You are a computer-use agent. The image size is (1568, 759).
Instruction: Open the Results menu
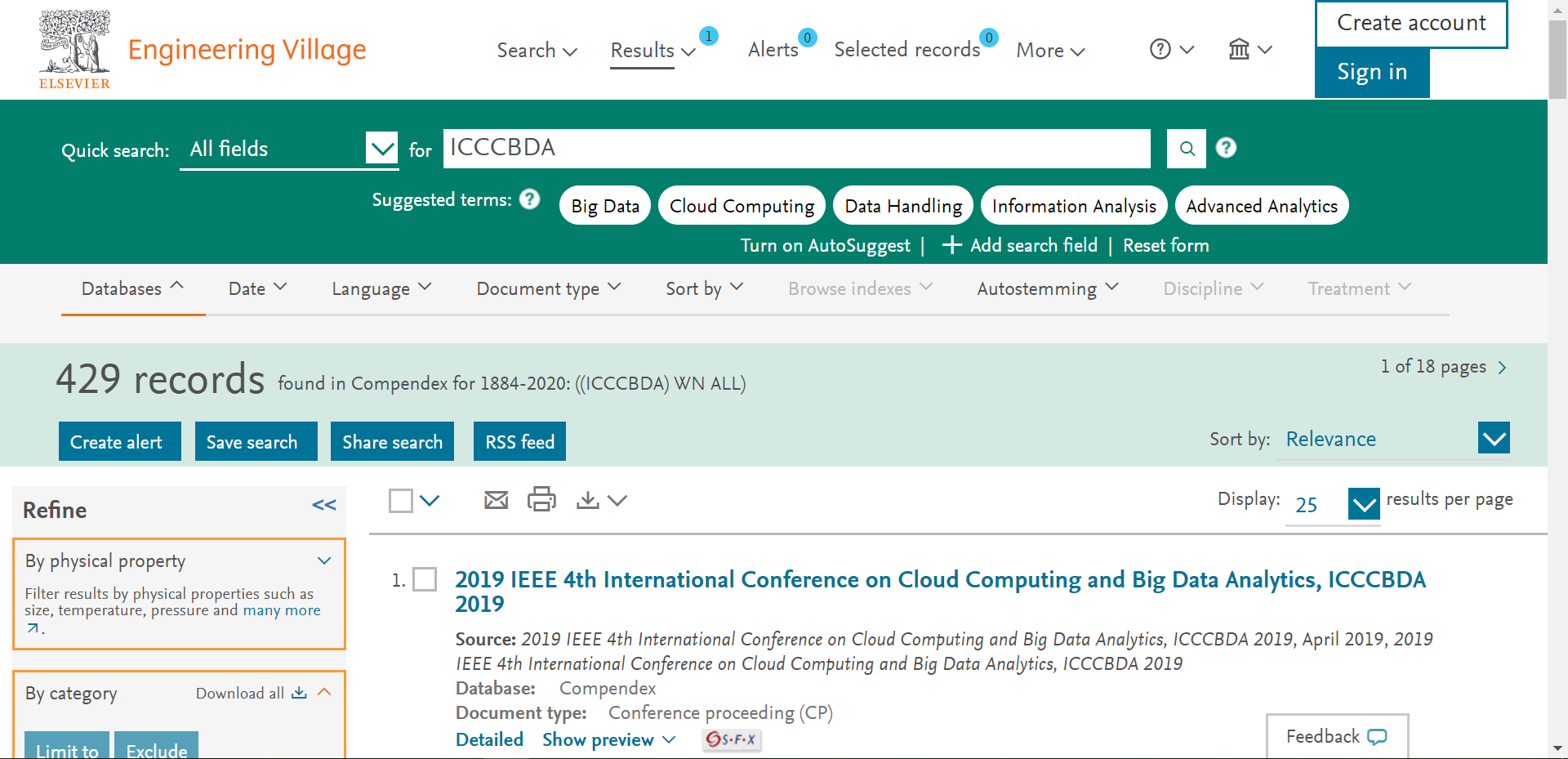click(x=653, y=50)
